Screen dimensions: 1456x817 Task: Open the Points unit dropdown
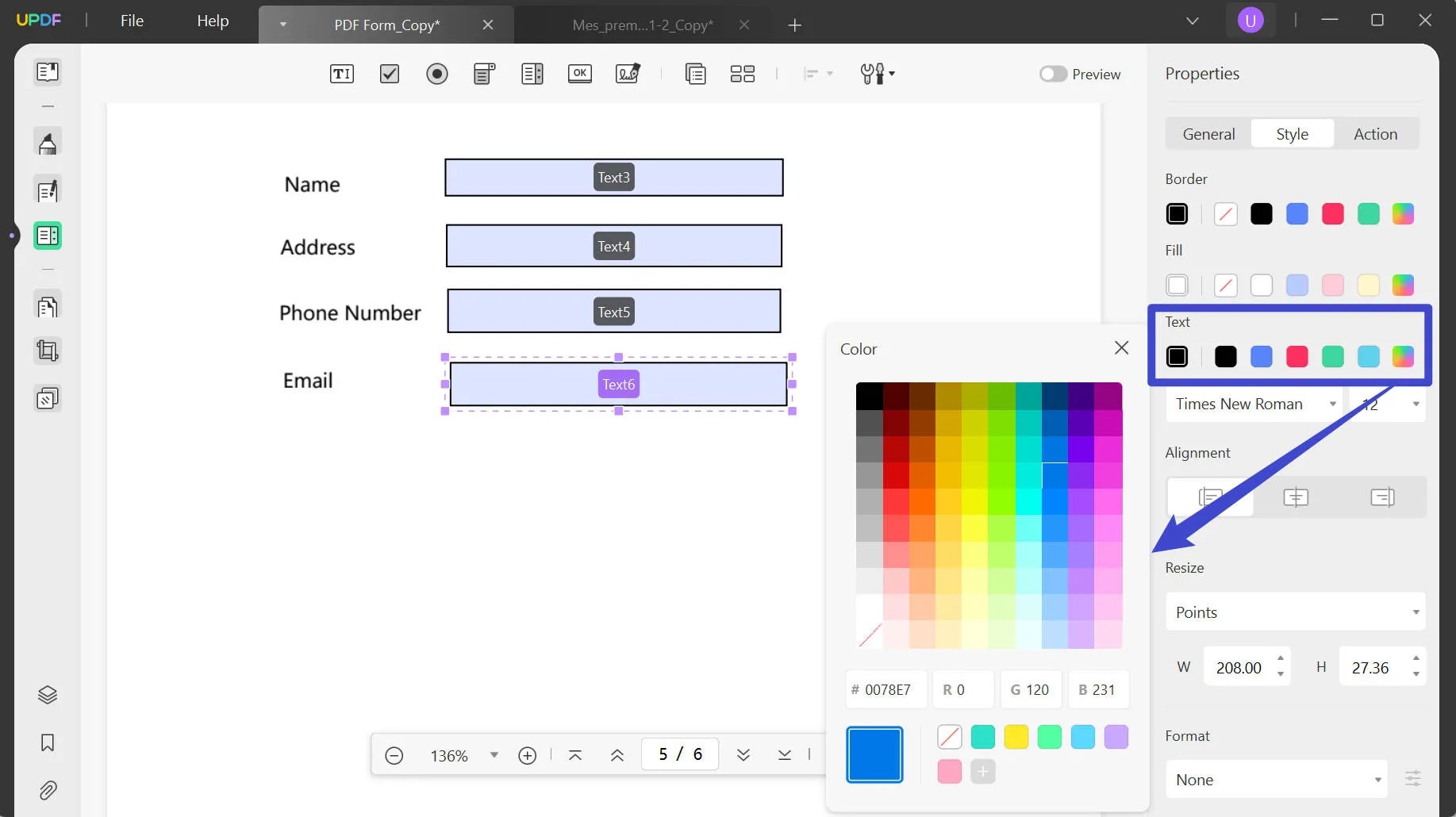coord(1295,612)
